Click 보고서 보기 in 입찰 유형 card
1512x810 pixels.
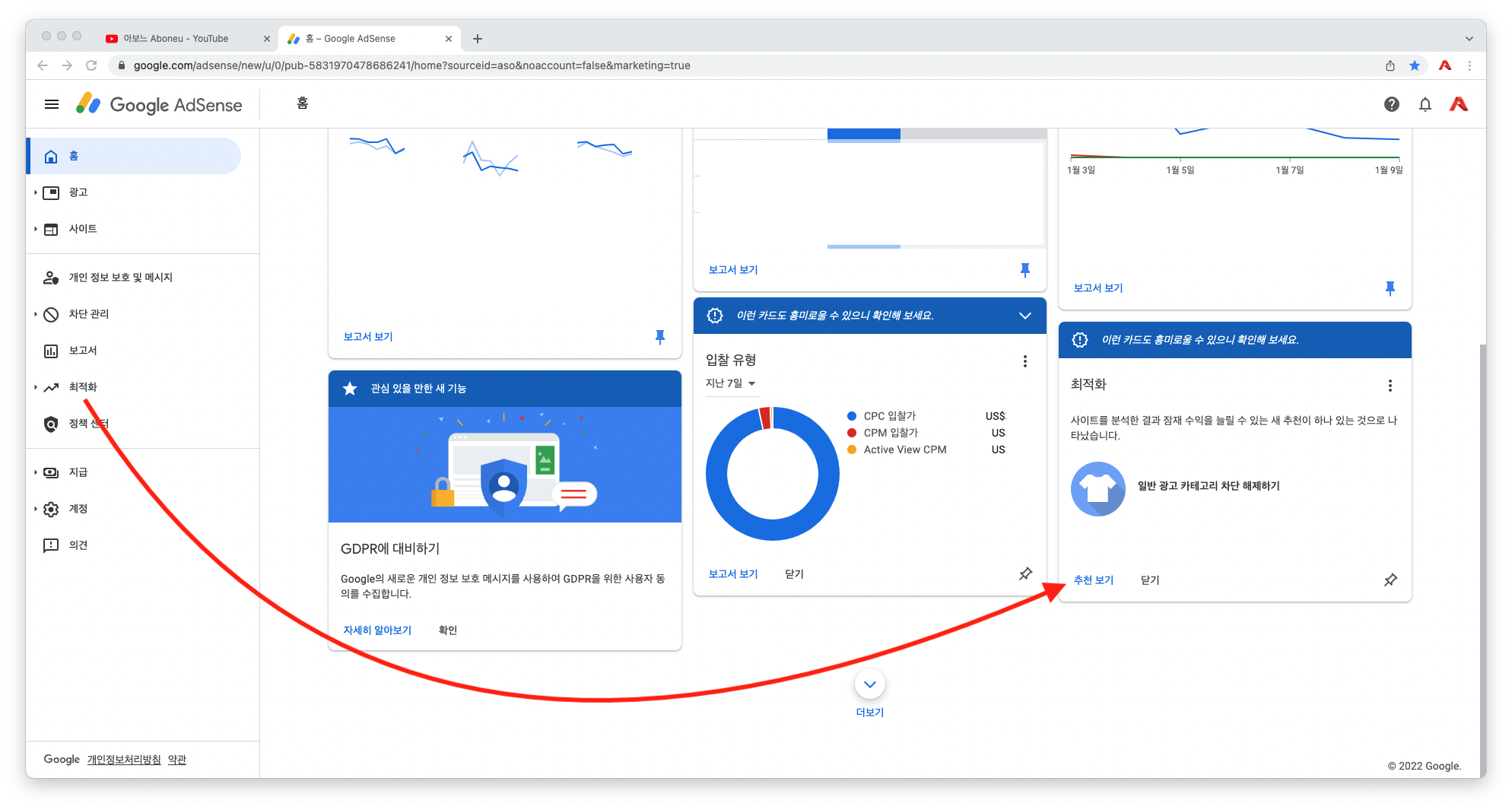(x=733, y=574)
